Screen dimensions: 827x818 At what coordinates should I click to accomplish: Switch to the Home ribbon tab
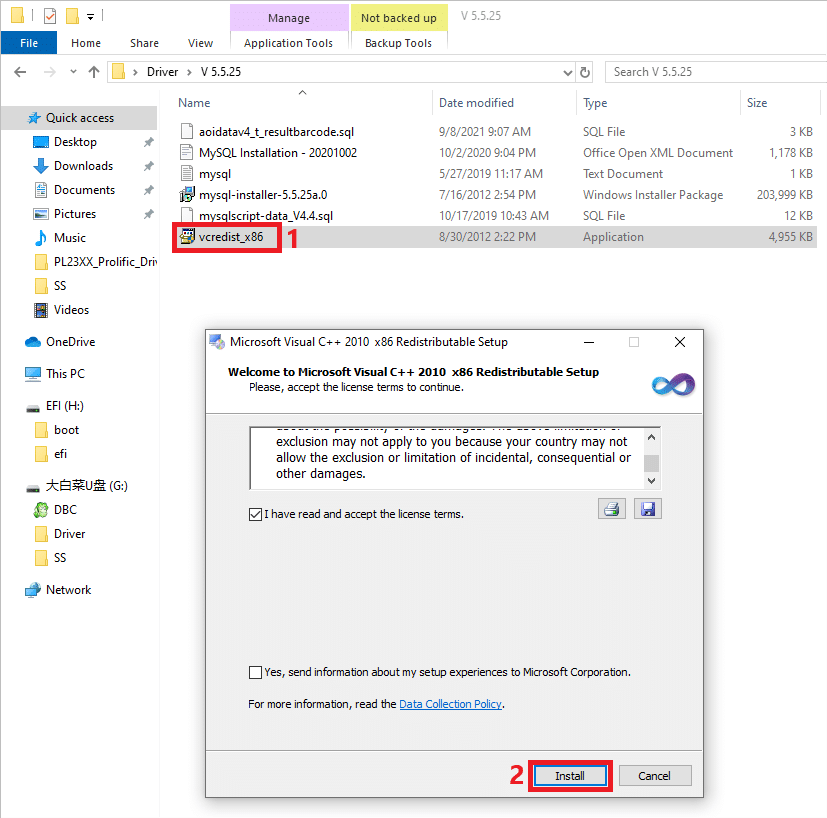pyautogui.click(x=86, y=43)
